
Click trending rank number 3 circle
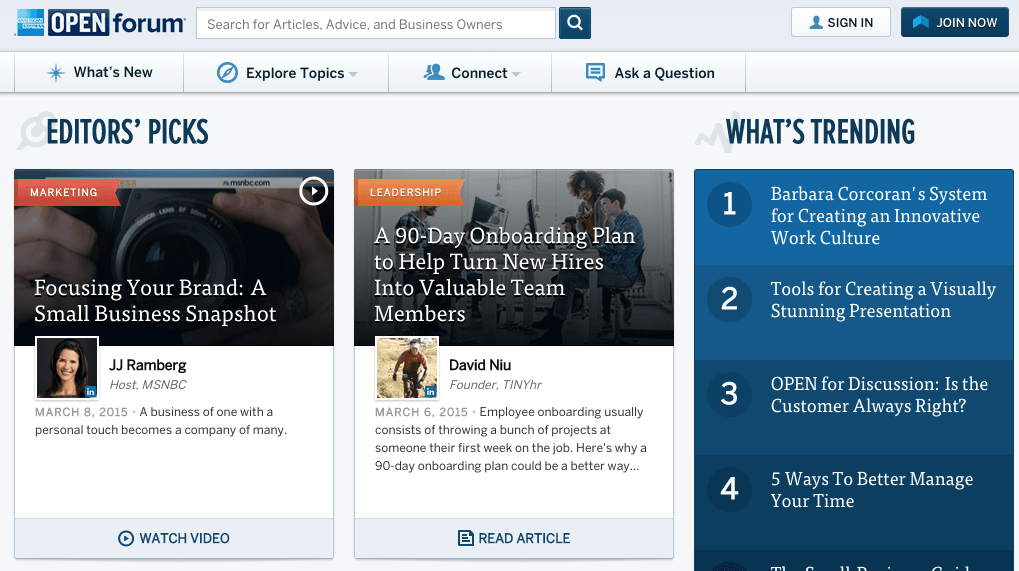pos(729,394)
